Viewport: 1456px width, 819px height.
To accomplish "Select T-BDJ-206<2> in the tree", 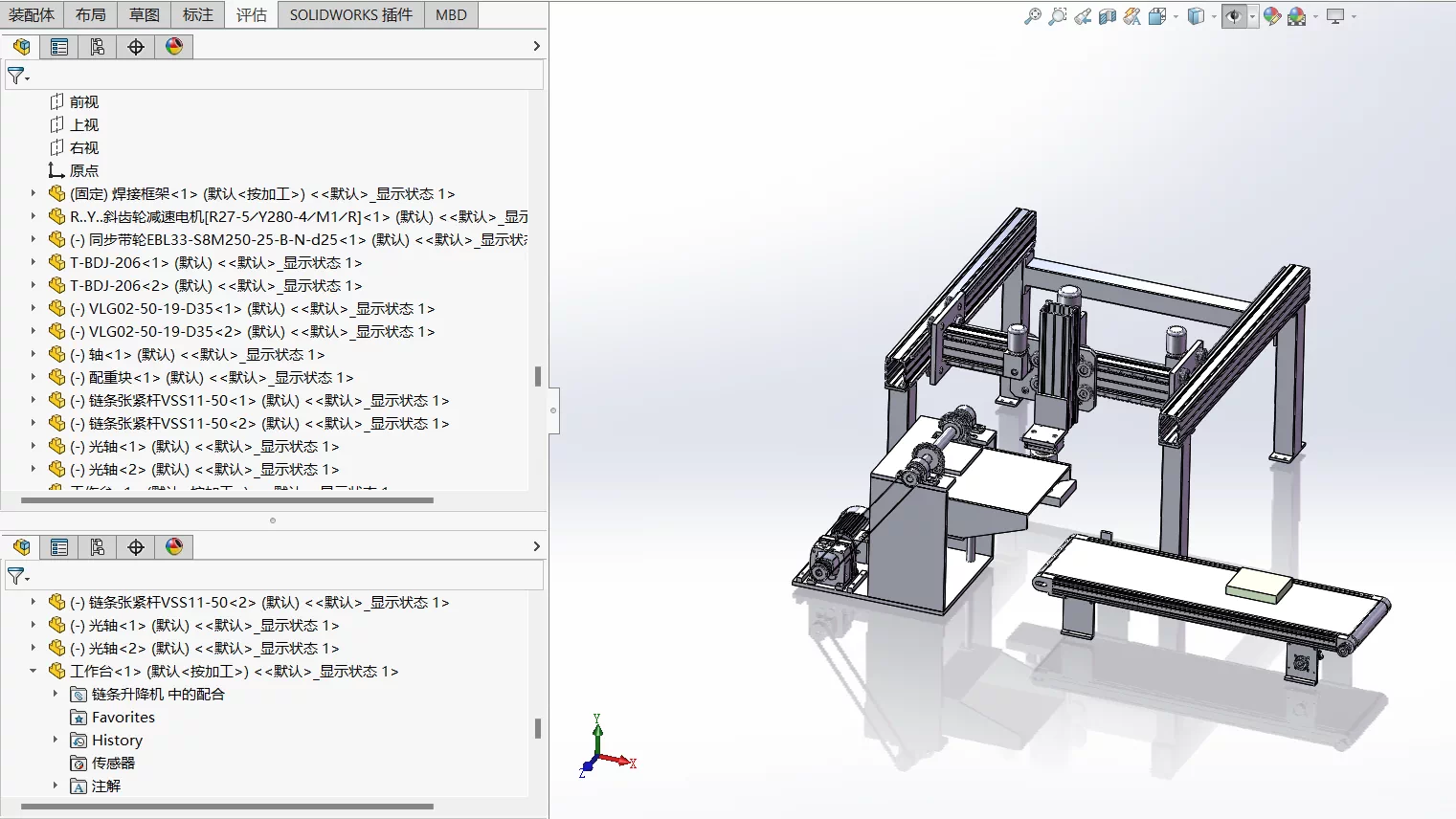I will click(x=206, y=285).
